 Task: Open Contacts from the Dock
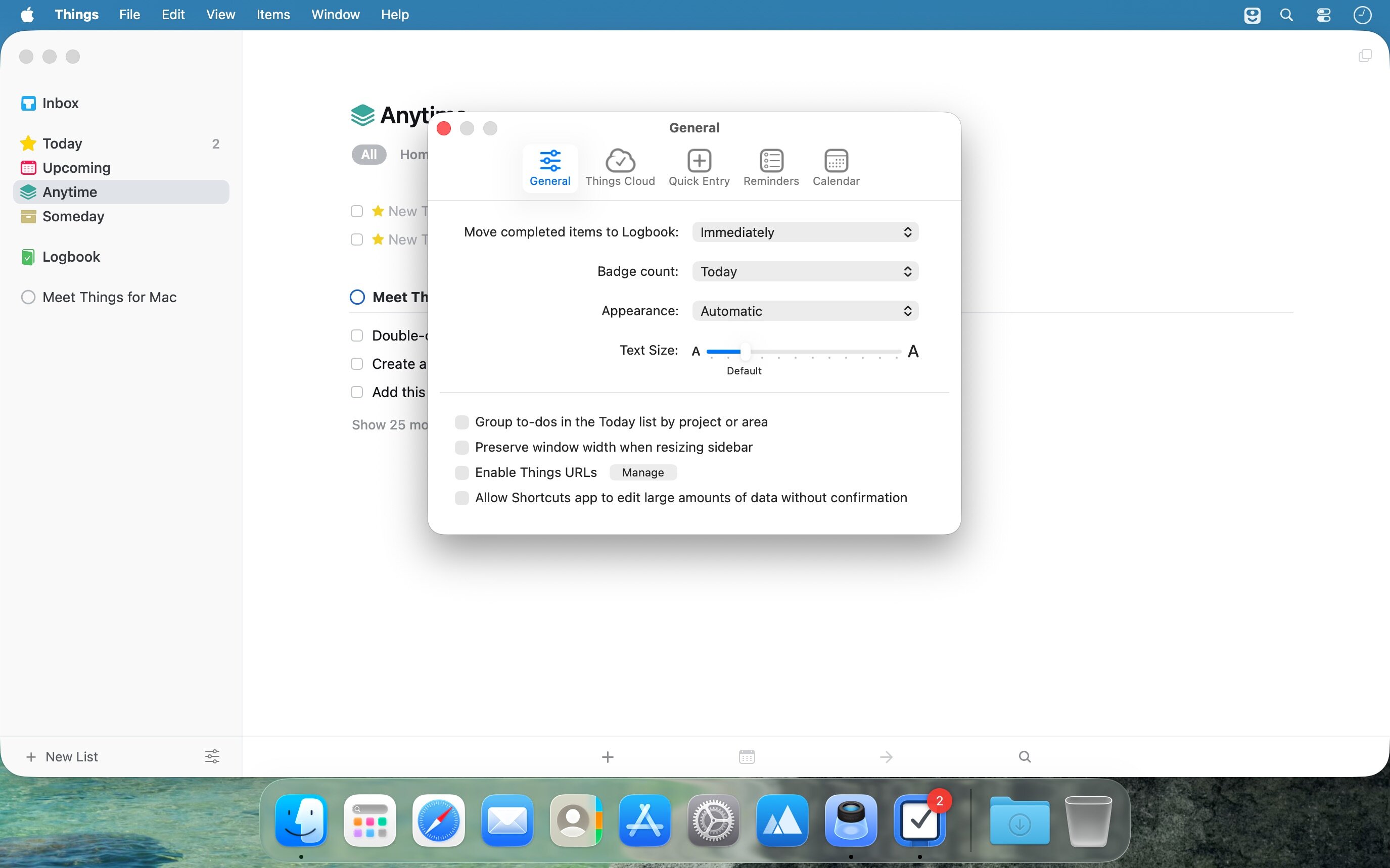pos(576,821)
